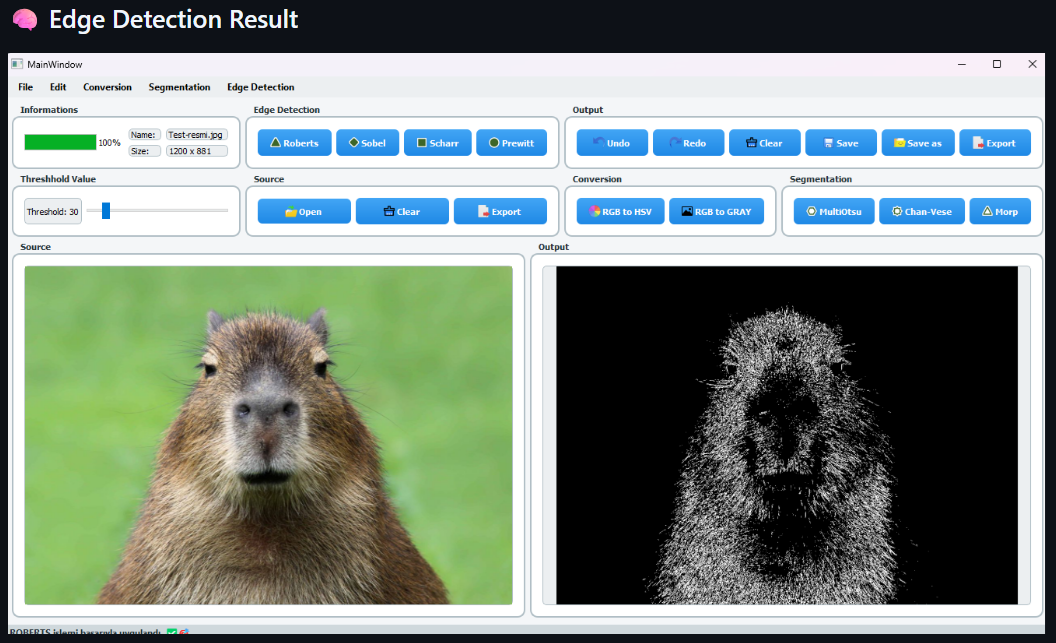Expand the Edge Detection menu
Screen dimensions: 1056x643
click(x=260, y=87)
